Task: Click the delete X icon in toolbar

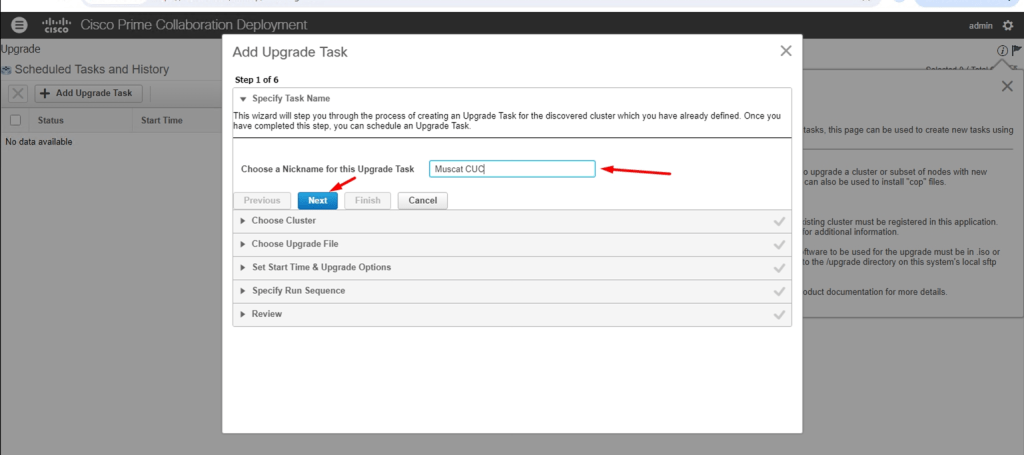Action: click(18, 93)
